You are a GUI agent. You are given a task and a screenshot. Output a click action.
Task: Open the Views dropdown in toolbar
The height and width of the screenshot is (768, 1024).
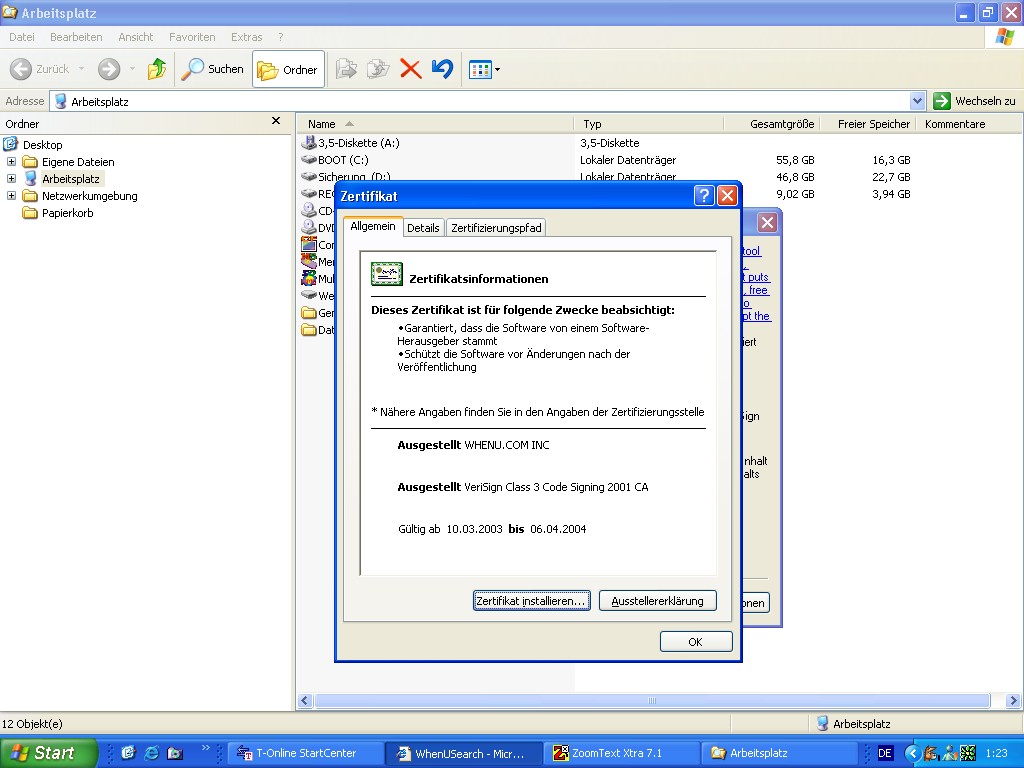click(x=485, y=69)
